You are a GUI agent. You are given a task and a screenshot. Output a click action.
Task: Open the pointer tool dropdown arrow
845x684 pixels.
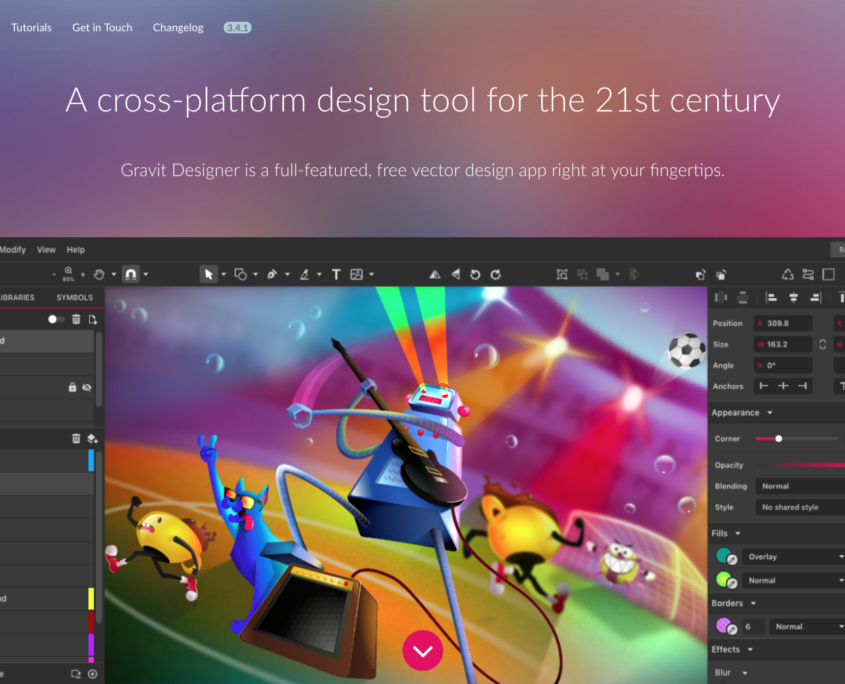point(224,274)
